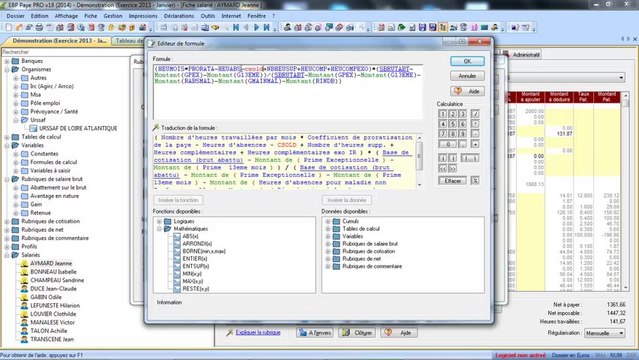The height and width of the screenshot is (360, 639).
Task: Click Net à payer value 1361,66
Action: click(616, 305)
